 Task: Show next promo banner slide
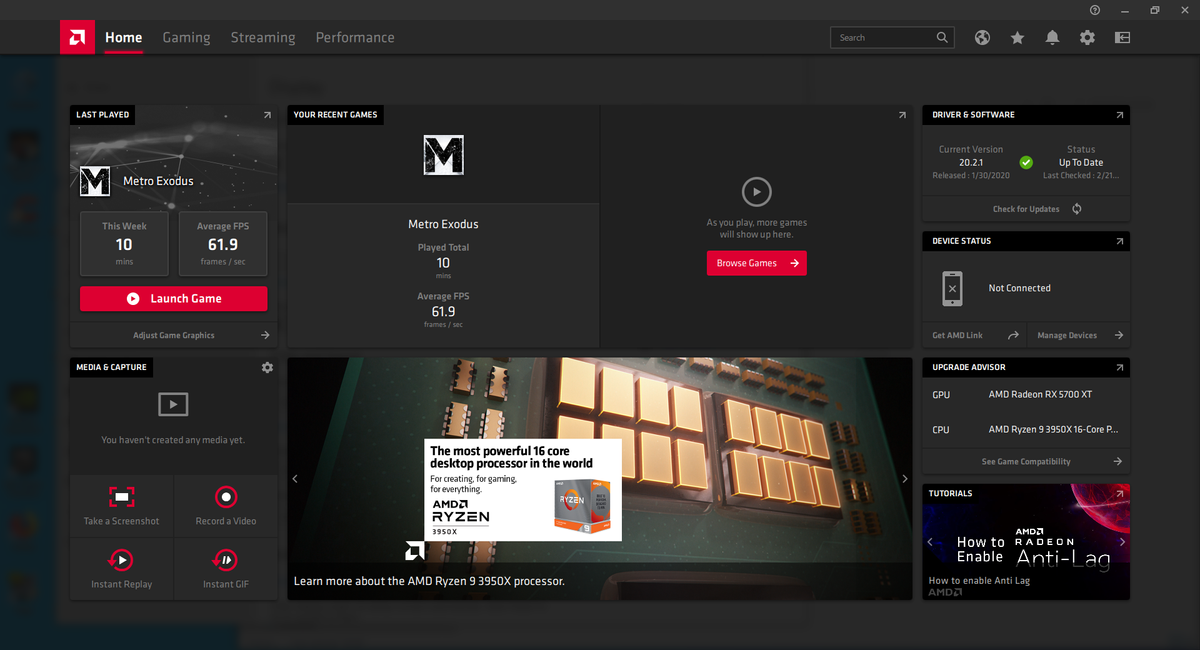(905, 479)
